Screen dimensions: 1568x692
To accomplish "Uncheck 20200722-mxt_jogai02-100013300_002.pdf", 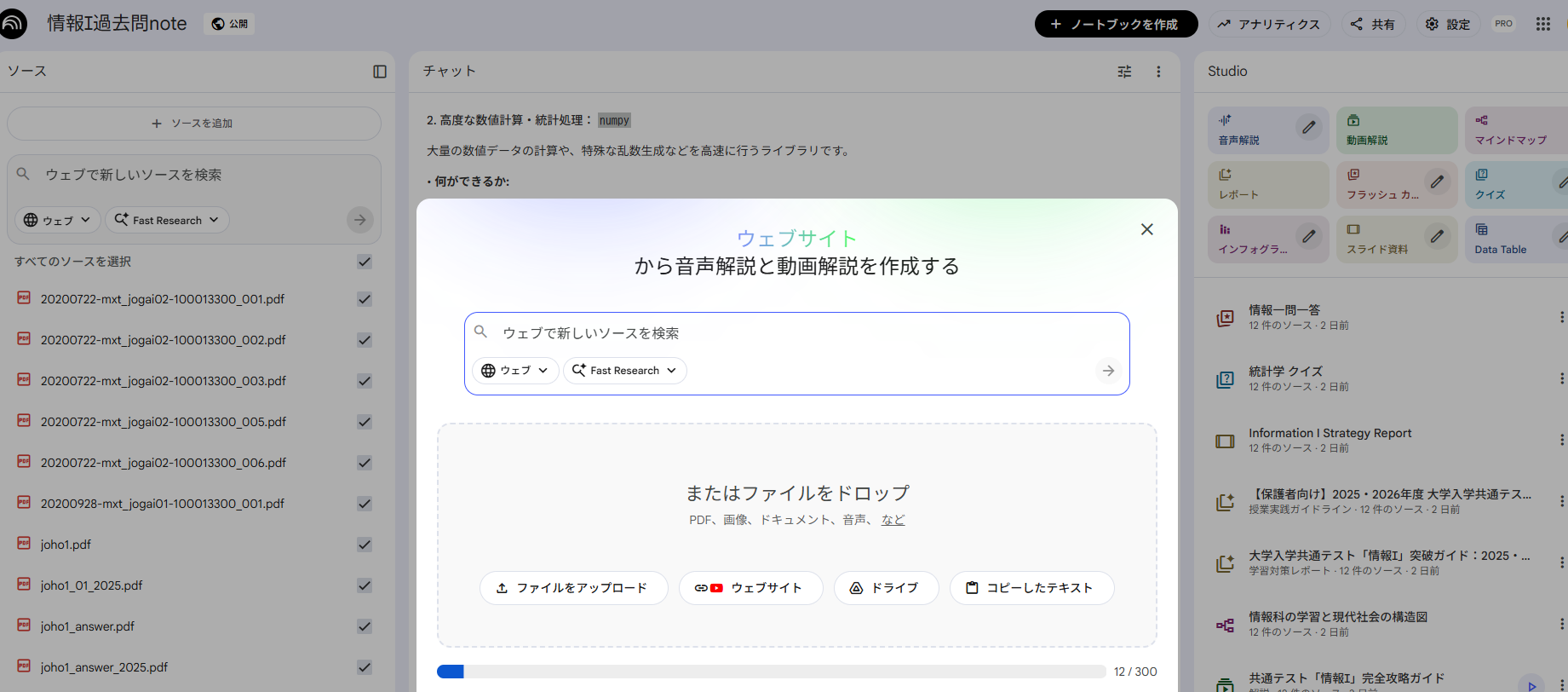I will (x=365, y=340).
